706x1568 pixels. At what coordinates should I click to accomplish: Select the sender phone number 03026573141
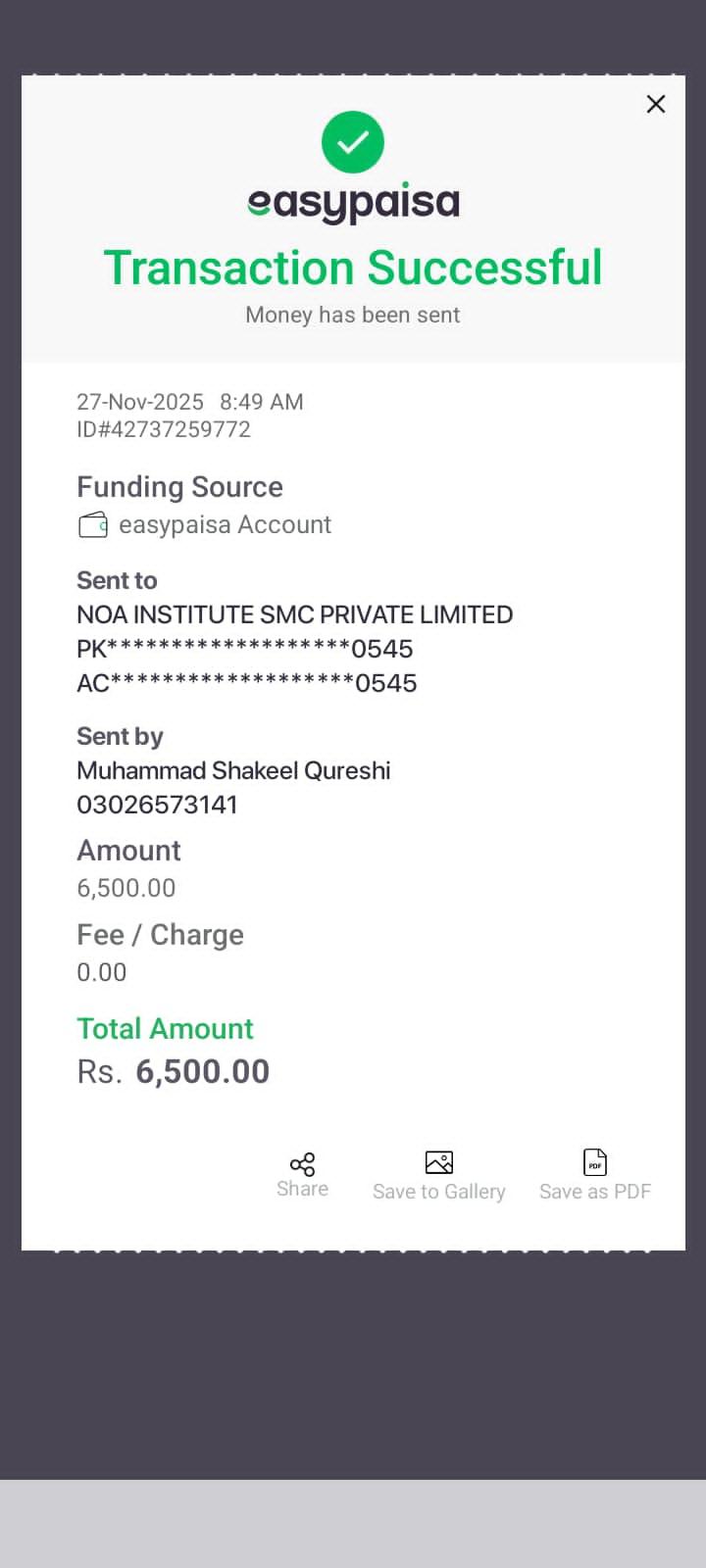[157, 805]
